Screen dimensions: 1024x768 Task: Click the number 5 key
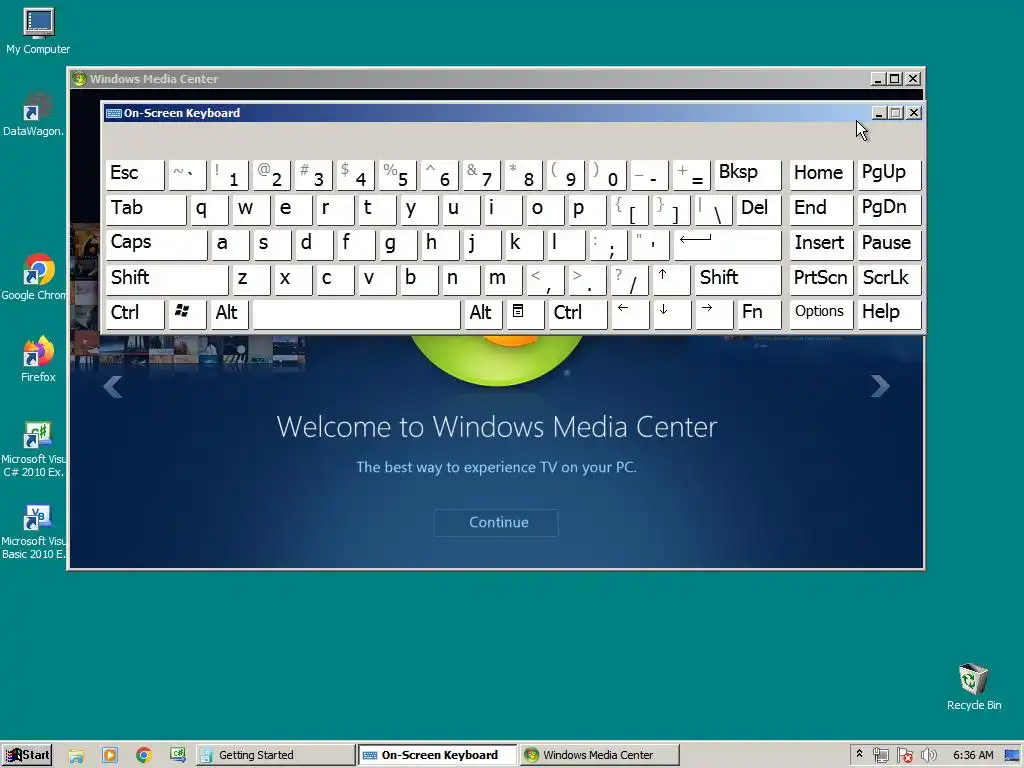pyautogui.click(x=397, y=174)
